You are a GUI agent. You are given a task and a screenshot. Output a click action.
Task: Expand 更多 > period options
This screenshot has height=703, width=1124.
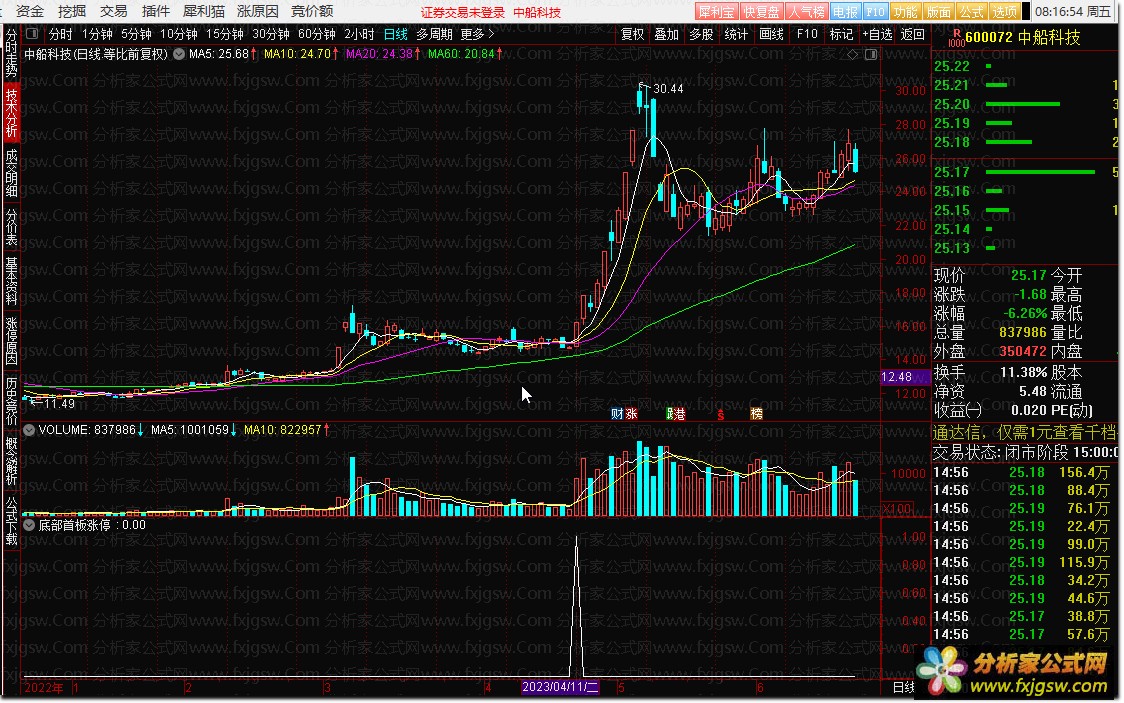pos(477,34)
